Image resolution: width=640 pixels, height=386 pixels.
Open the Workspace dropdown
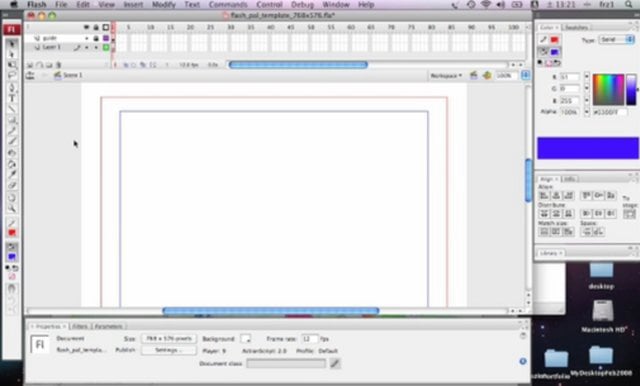(x=446, y=75)
